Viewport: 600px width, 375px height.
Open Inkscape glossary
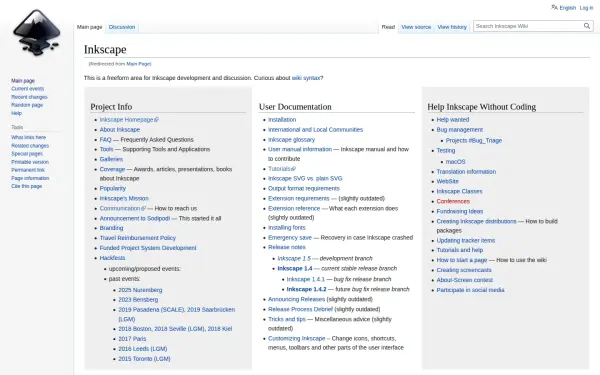tap(292, 140)
